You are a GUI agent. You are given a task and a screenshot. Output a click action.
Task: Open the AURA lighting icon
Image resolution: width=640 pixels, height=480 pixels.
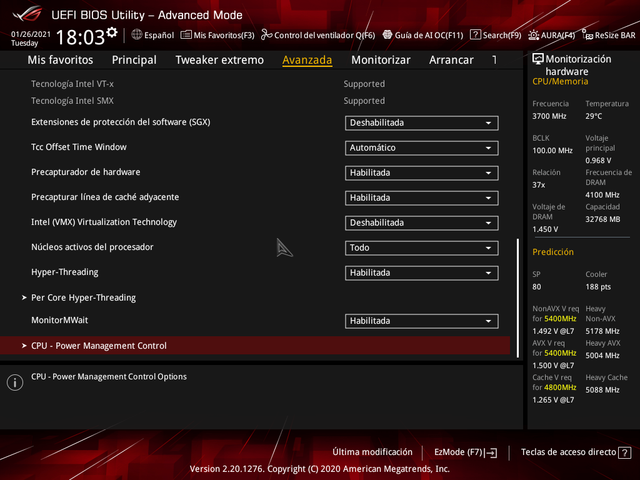tap(533, 35)
